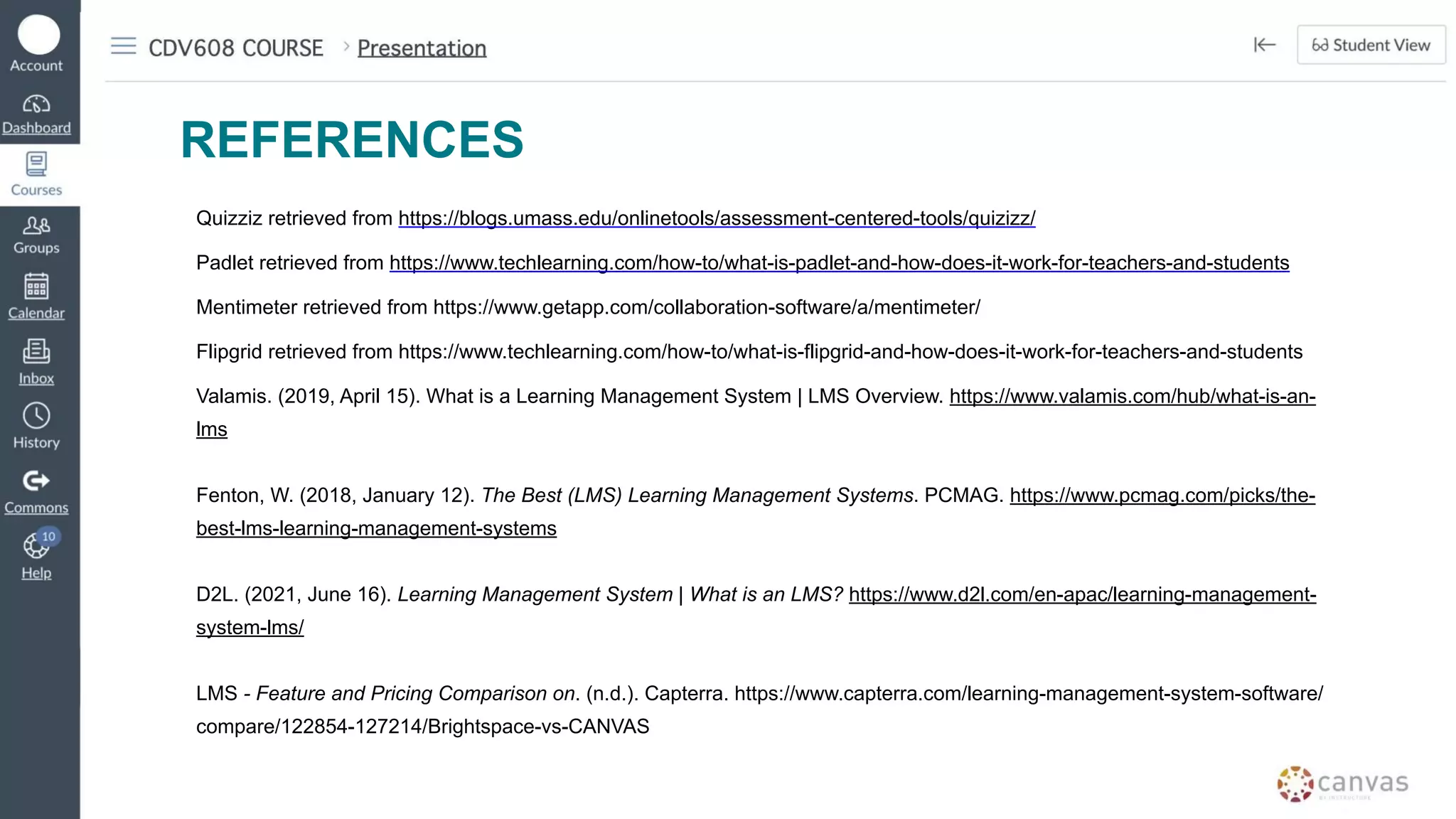This screenshot has width=1456, height=819.
Task: Click the REFERENCES heading
Action: pos(352,139)
